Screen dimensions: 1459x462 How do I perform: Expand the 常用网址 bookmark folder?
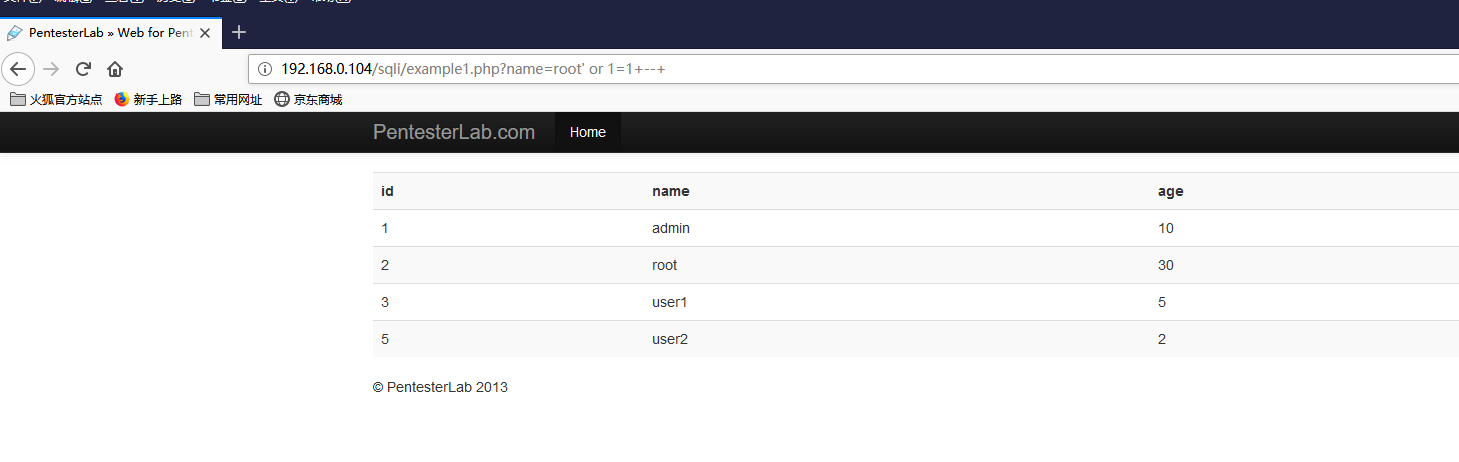[228, 99]
